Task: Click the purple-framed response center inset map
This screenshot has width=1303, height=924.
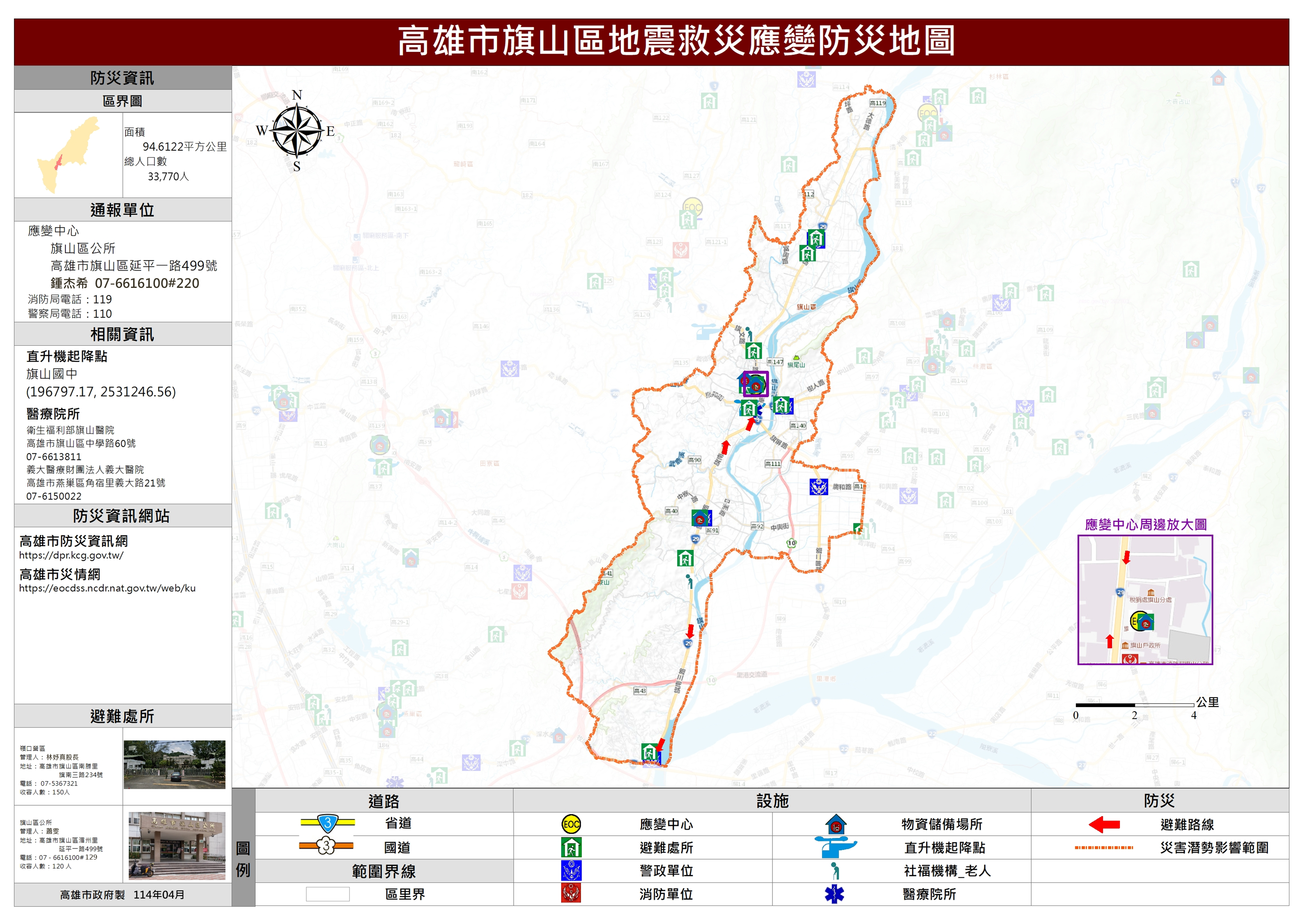Action: pyautogui.click(x=1145, y=600)
